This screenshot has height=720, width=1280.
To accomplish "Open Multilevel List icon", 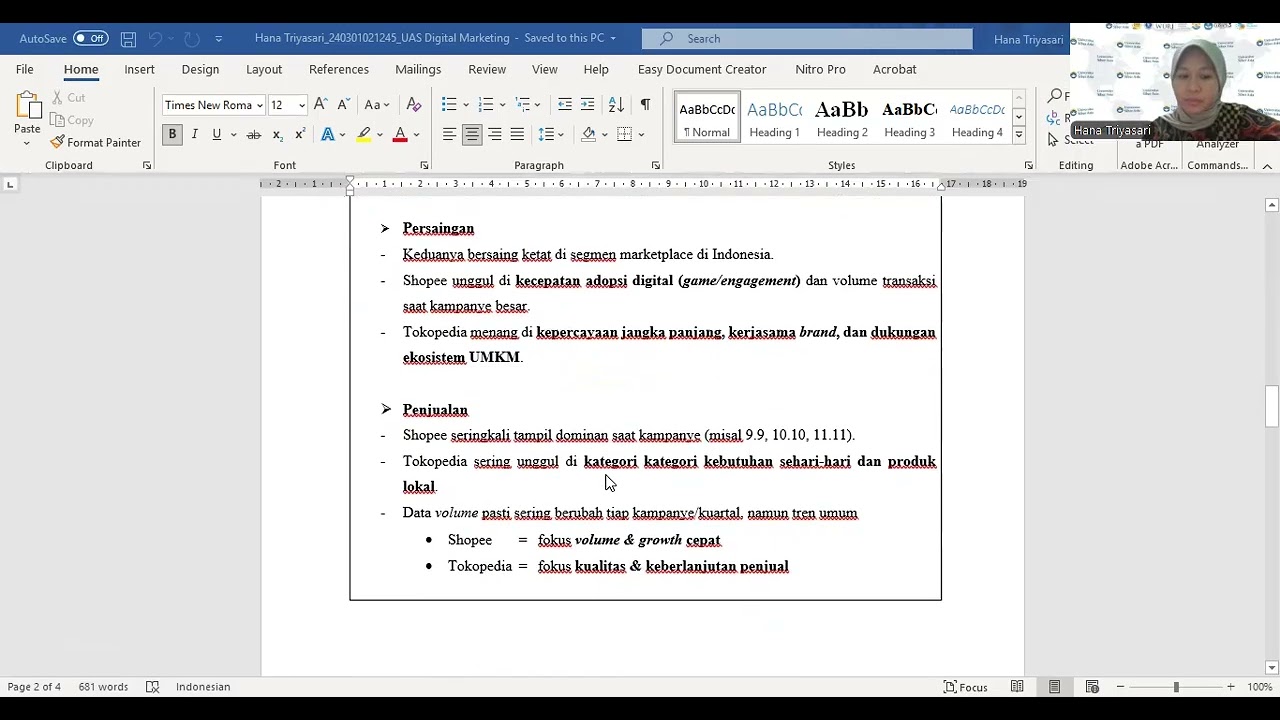I will [x=522, y=104].
